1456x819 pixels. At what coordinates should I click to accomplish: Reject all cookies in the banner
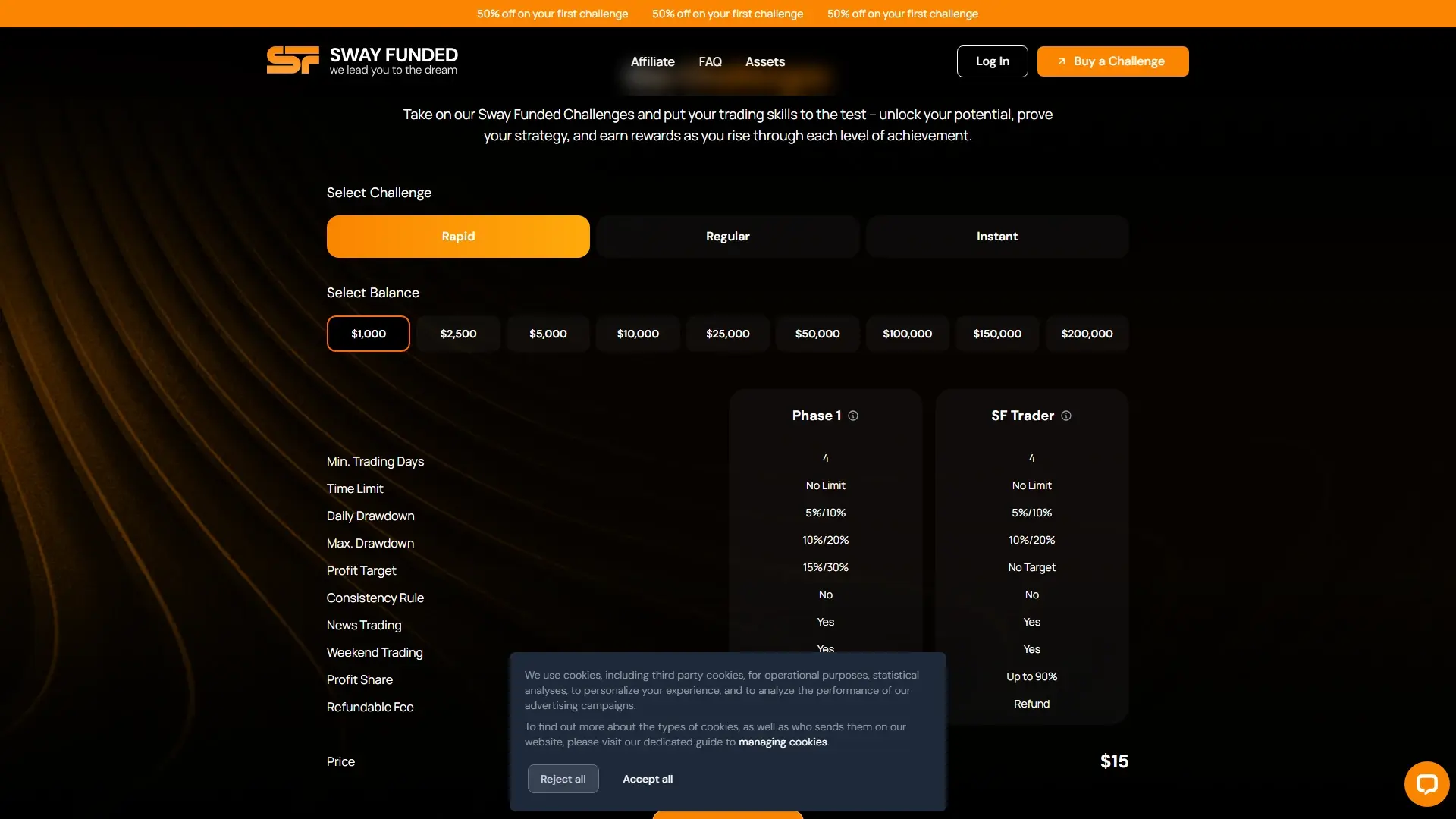click(x=563, y=779)
